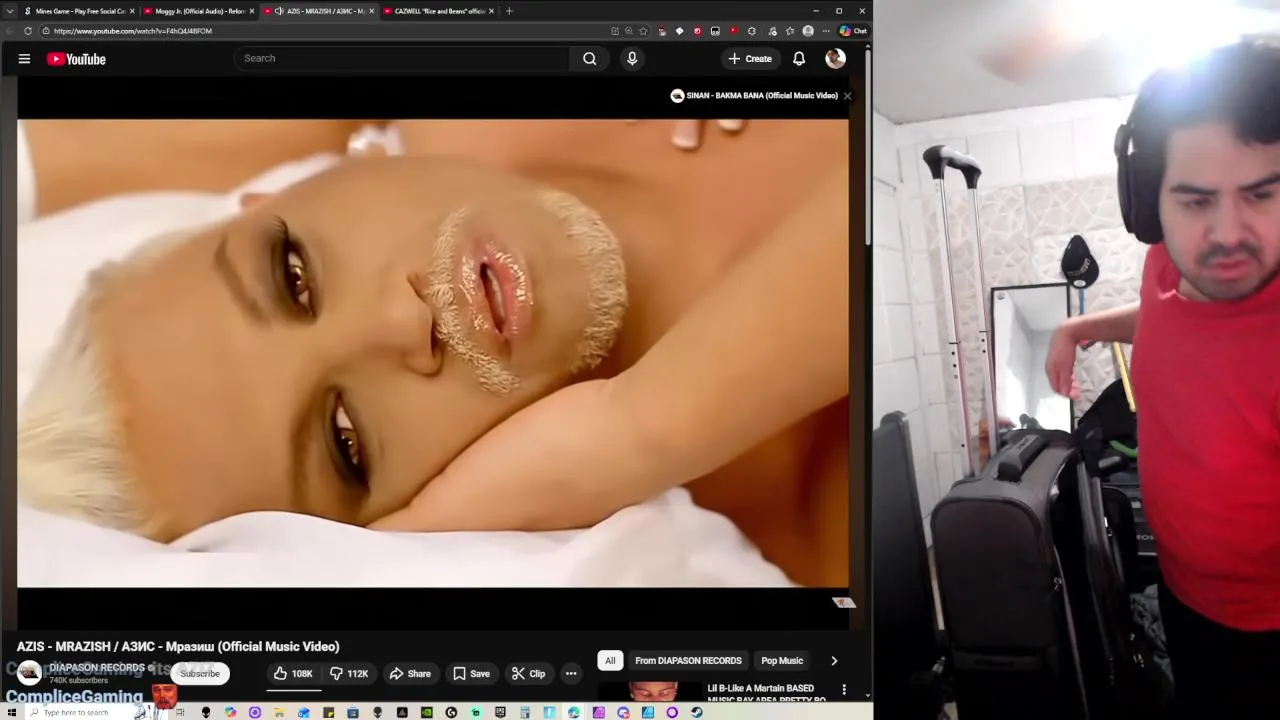Open the YouTube guide hamburger menu
1280x720 pixels.
tap(24, 59)
